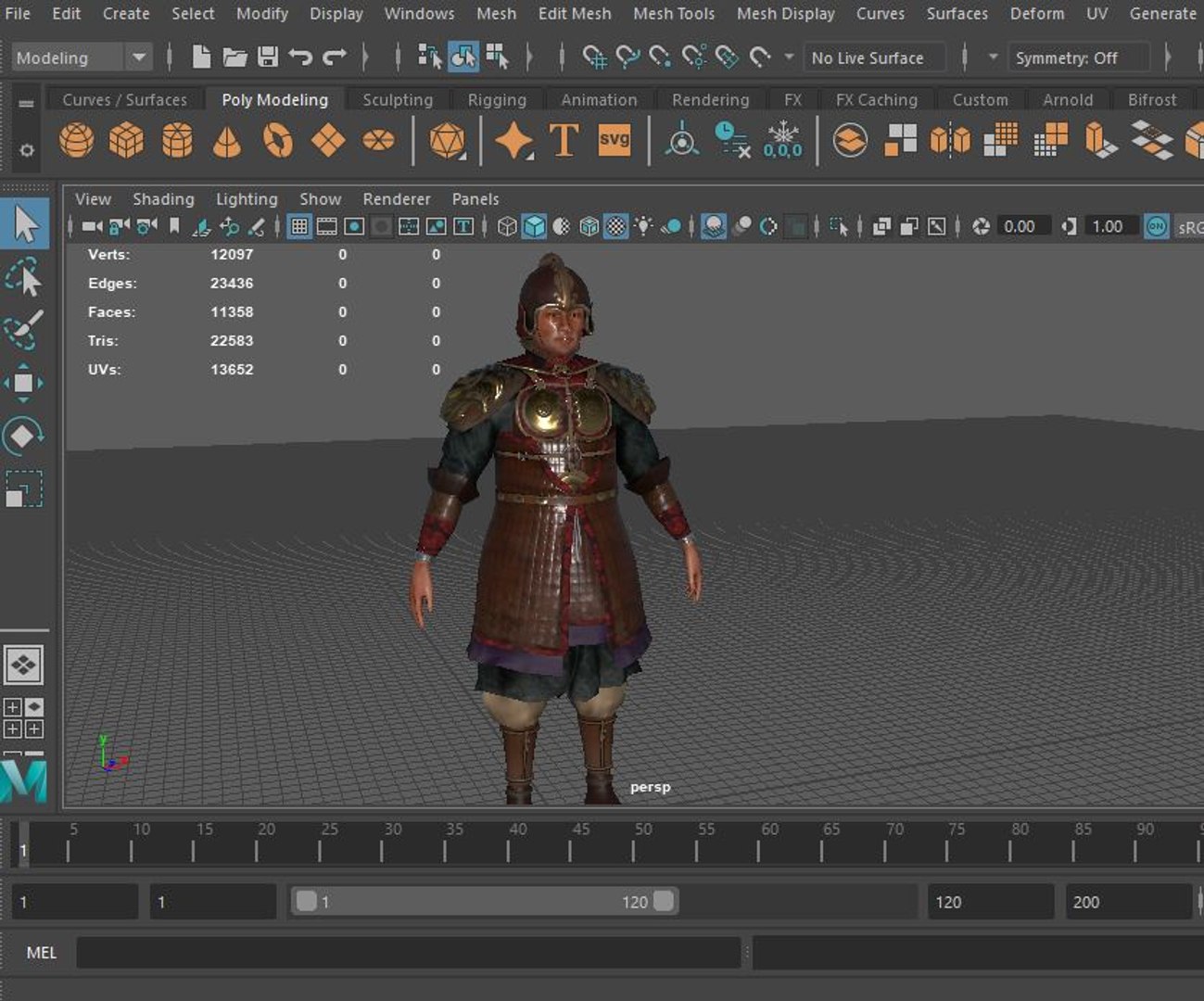The image size is (1204, 1001).
Task: Toggle the viewport grid display button
Action: [298, 226]
